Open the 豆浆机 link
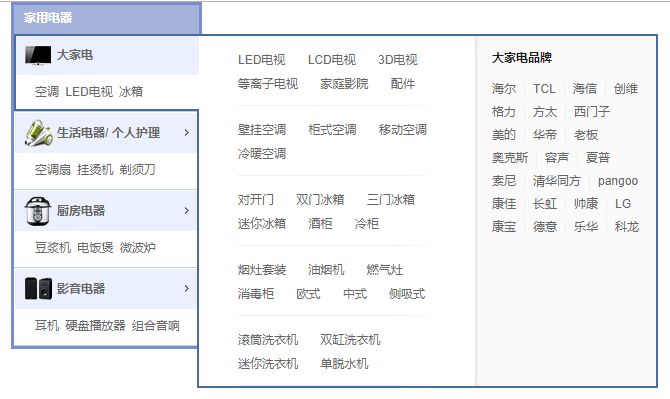Viewport: 670px width, 399px height. pos(53,247)
